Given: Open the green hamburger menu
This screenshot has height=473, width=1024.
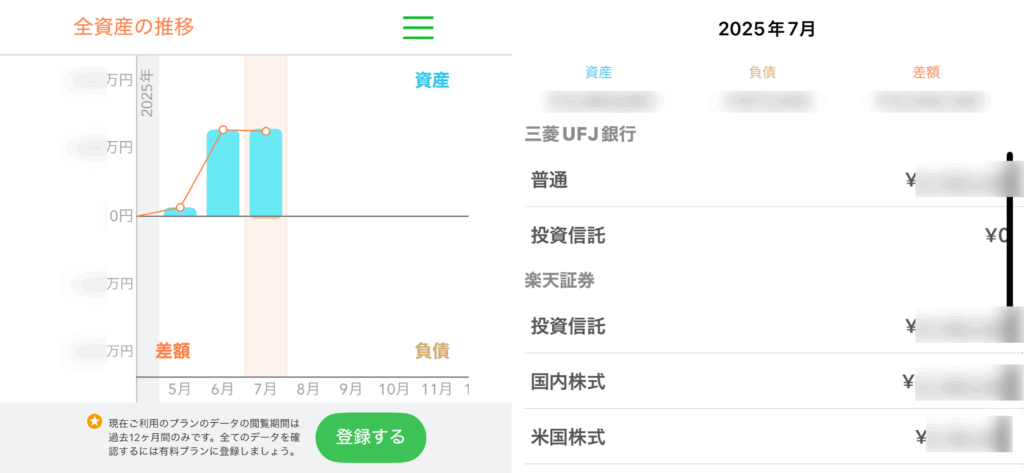Looking at the screenshot, I should click(x=418, y=27).
